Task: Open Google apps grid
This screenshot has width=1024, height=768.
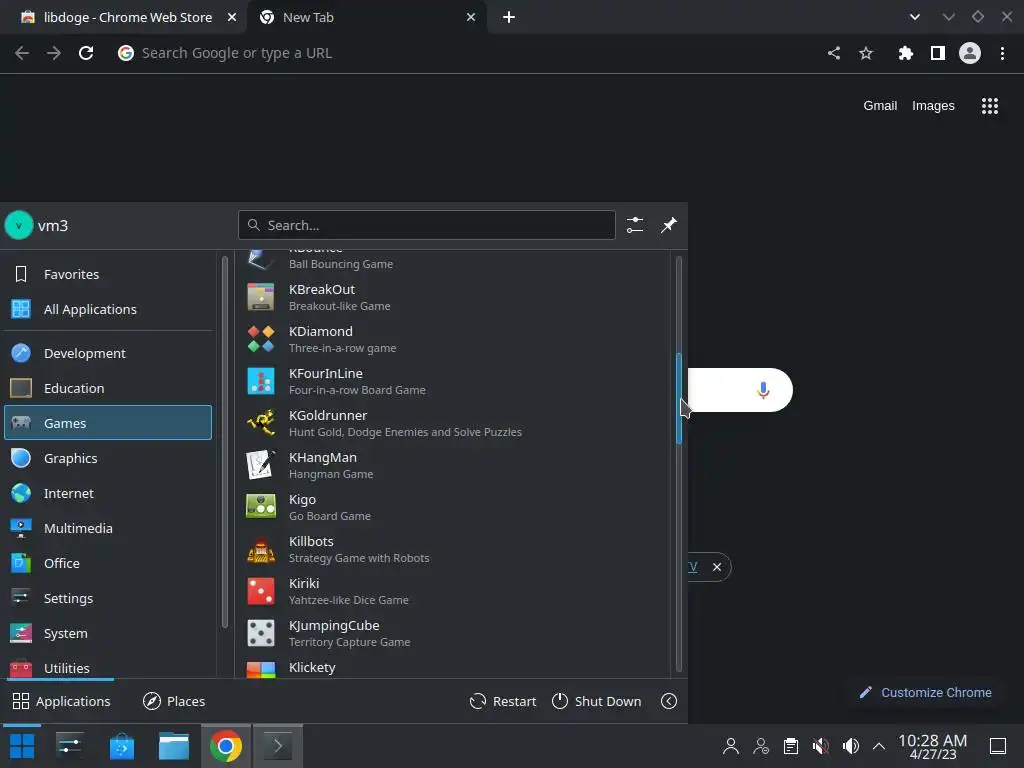Action: 990,106
